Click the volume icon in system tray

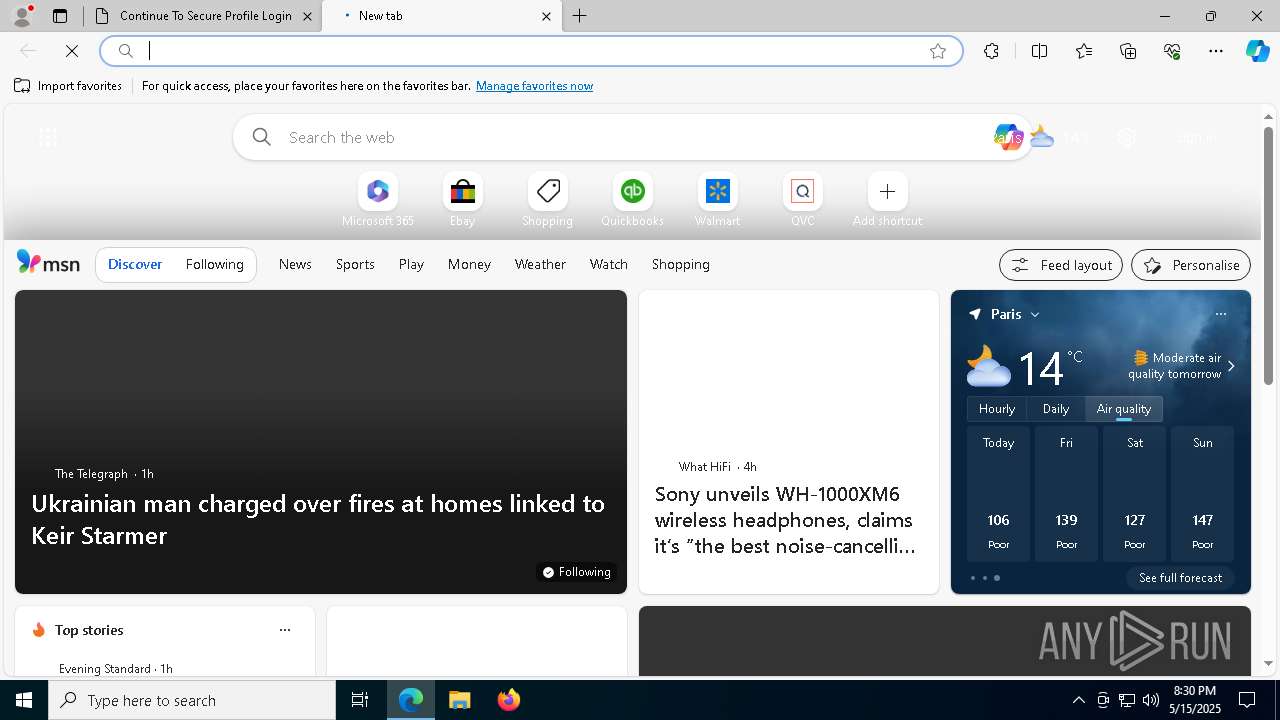1151,700
